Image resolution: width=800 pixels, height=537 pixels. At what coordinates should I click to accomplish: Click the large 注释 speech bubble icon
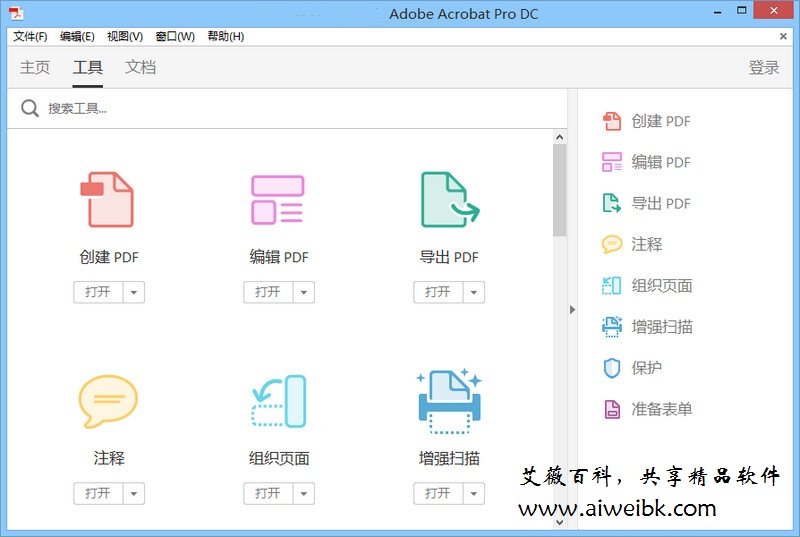tap(108, 401)
